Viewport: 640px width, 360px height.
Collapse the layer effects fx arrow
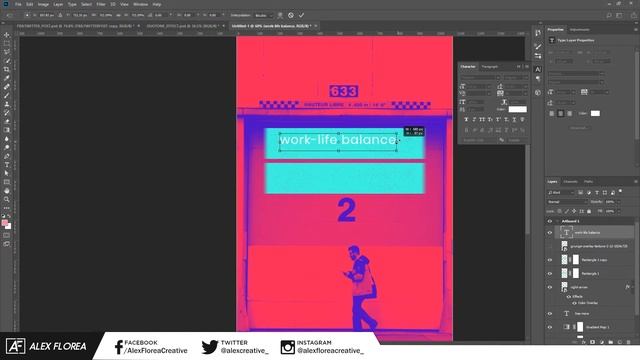coord(633,287)
